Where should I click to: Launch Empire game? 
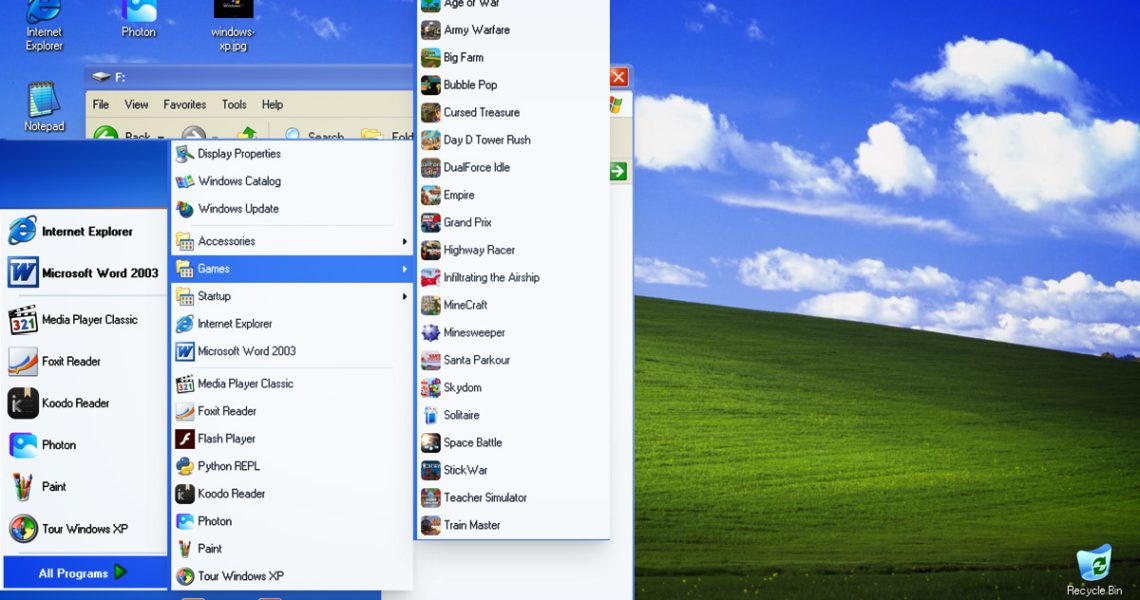click(x=513, y=195)
